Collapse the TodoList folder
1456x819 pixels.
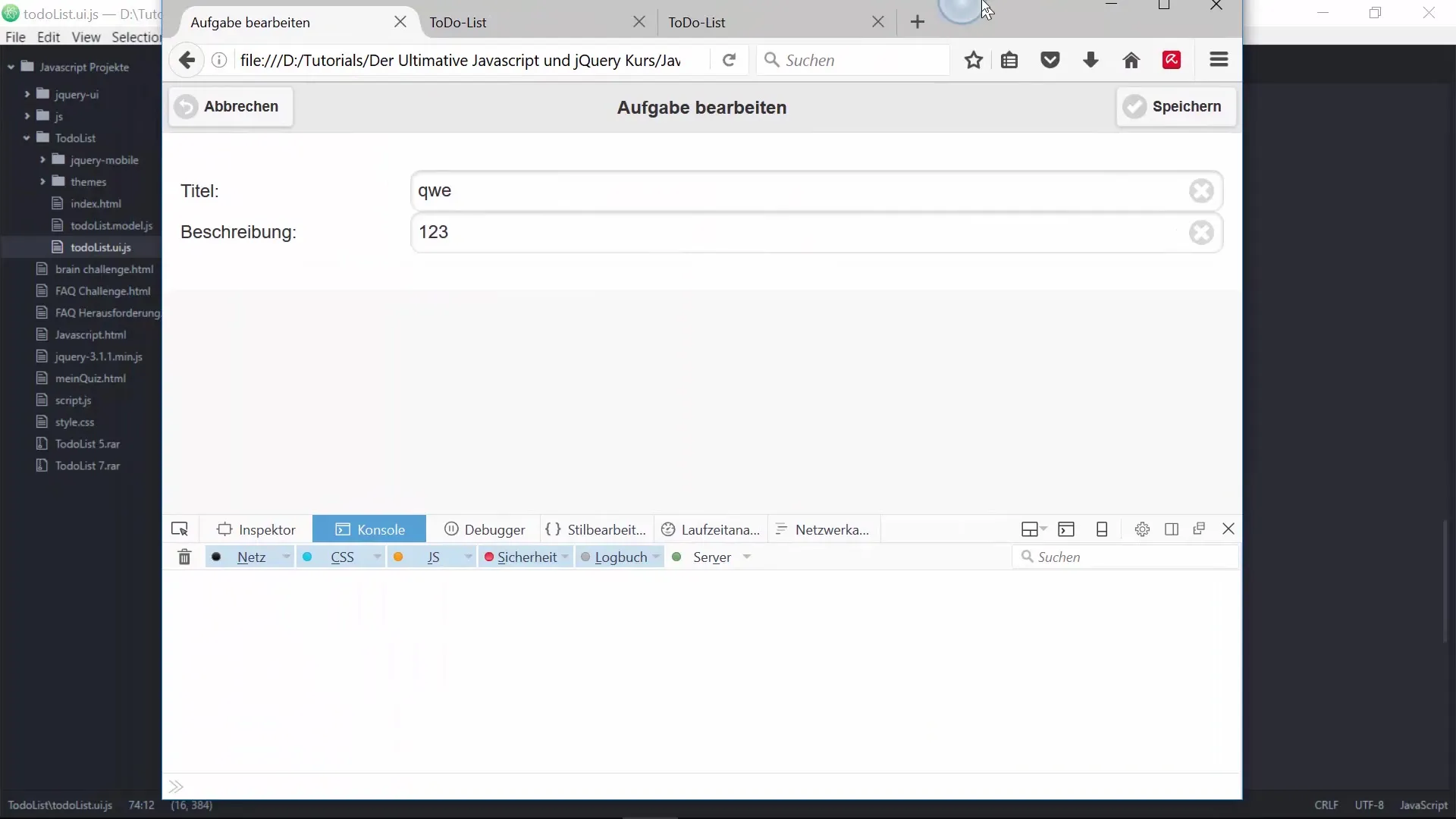point(27,138)
